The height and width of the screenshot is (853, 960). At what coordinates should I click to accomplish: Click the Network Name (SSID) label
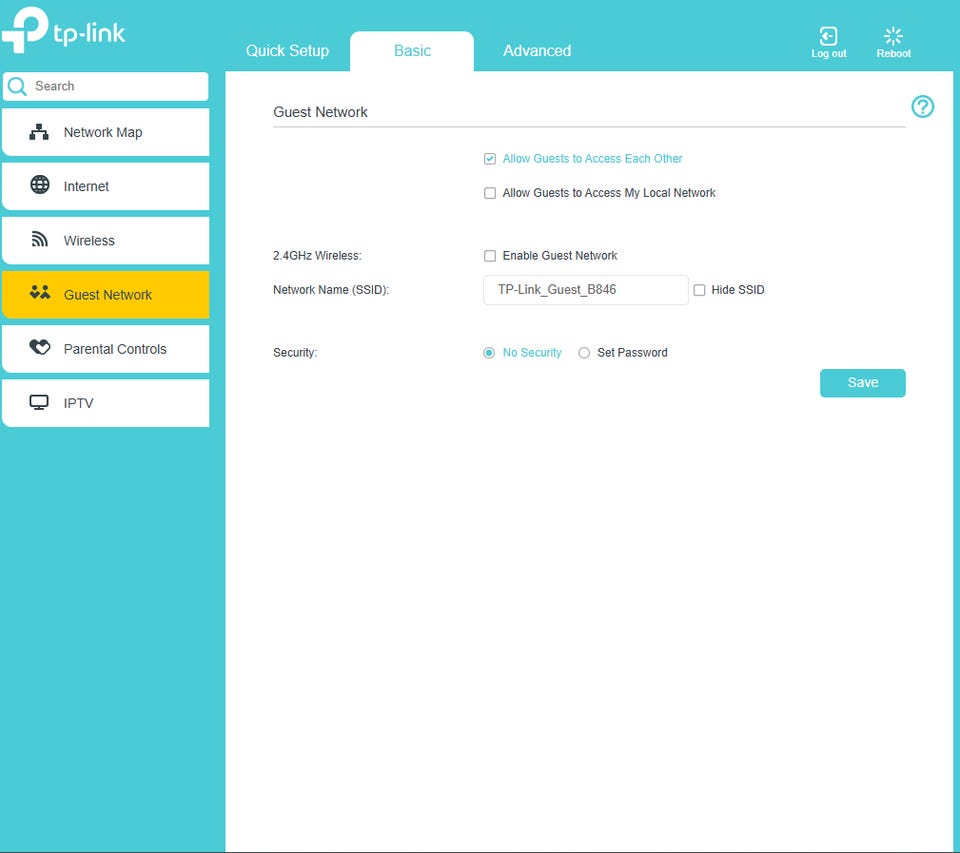(331, 290)
